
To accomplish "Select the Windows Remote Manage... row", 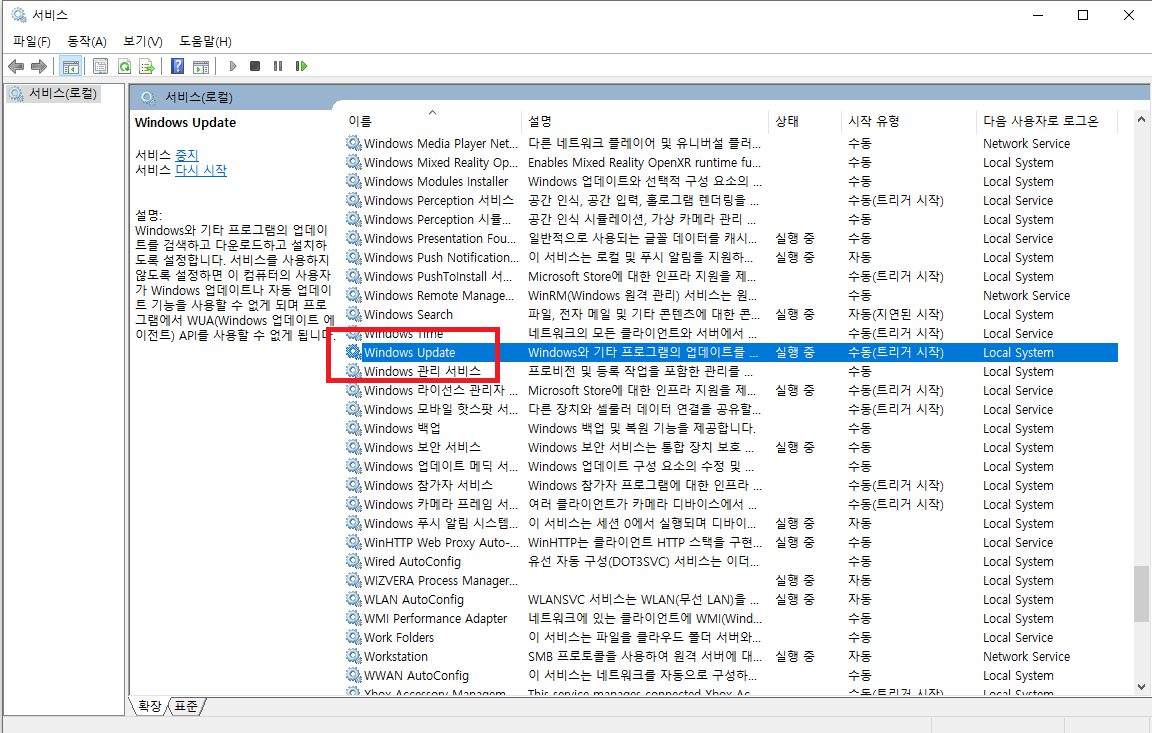I will pos(732,295).
